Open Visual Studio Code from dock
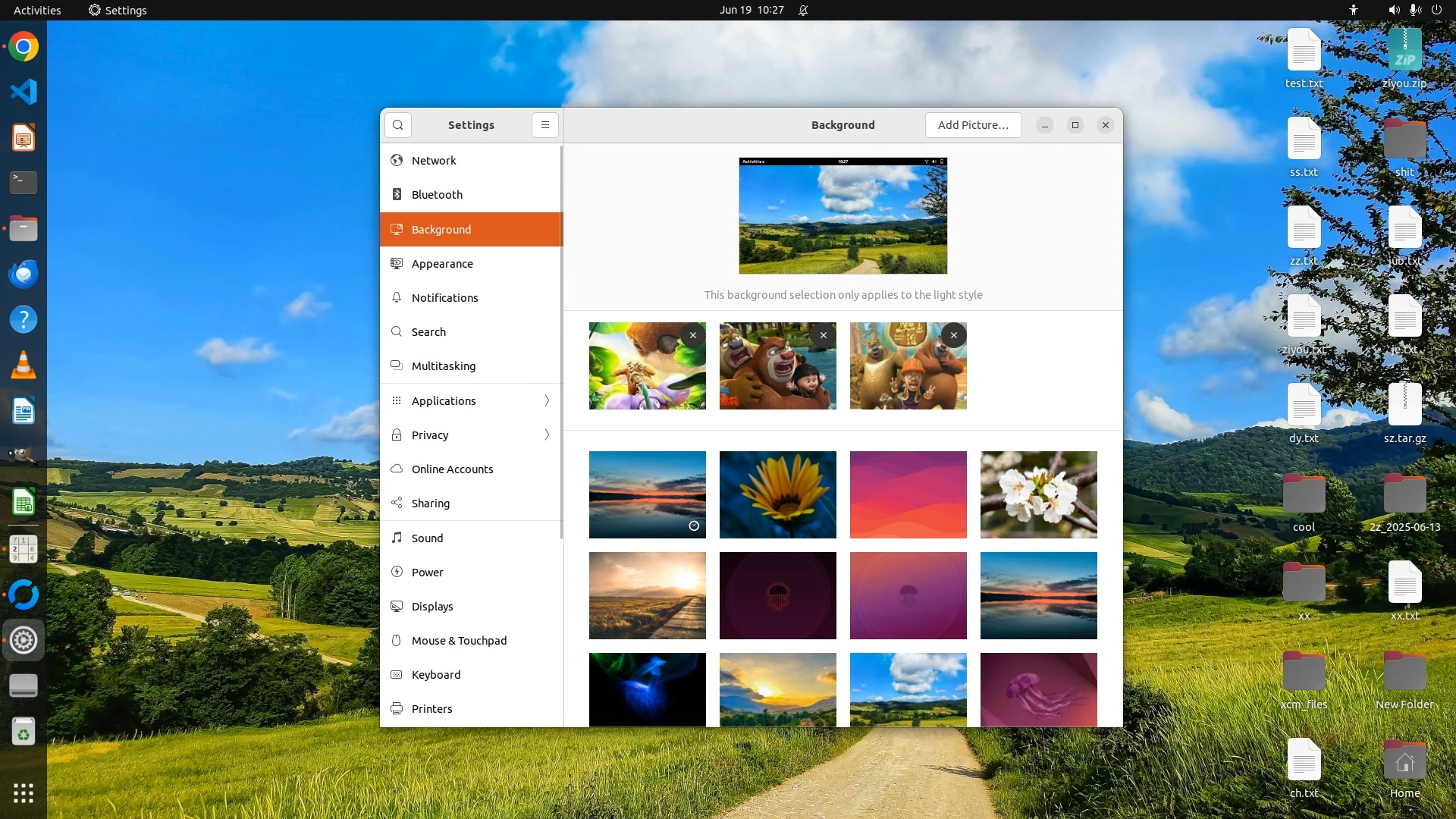Screen dimensions: 1456x819 click(24, 93)
